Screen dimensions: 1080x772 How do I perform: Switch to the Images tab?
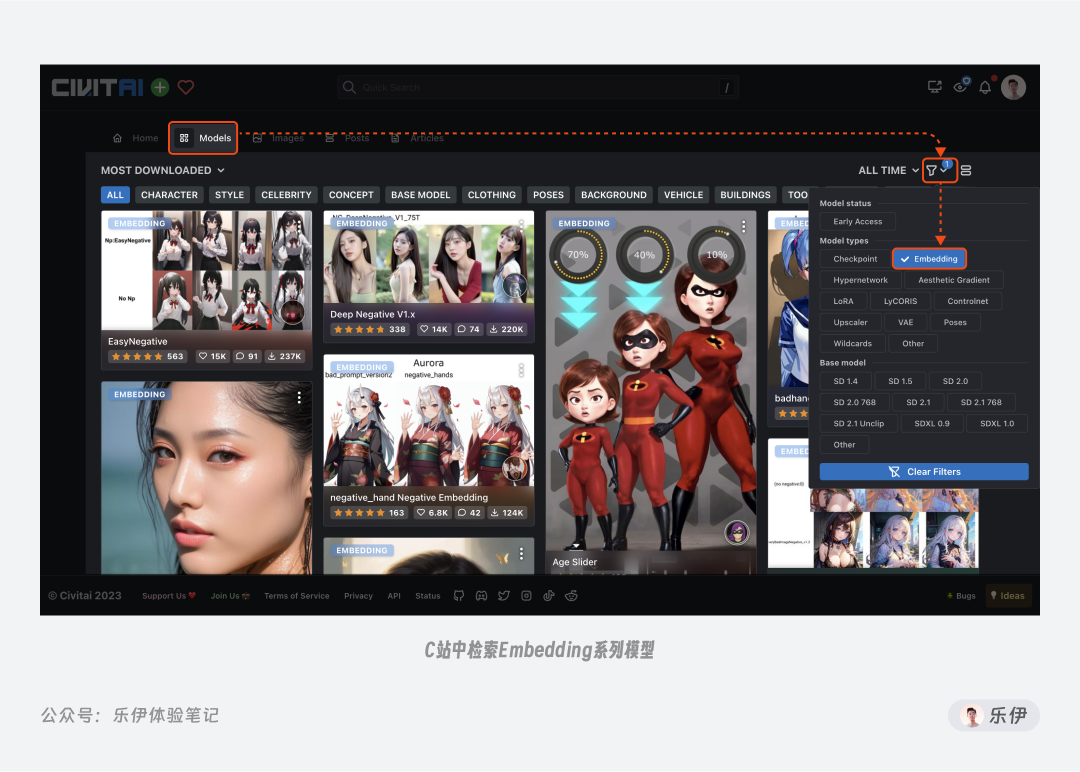tap(278, 138)
